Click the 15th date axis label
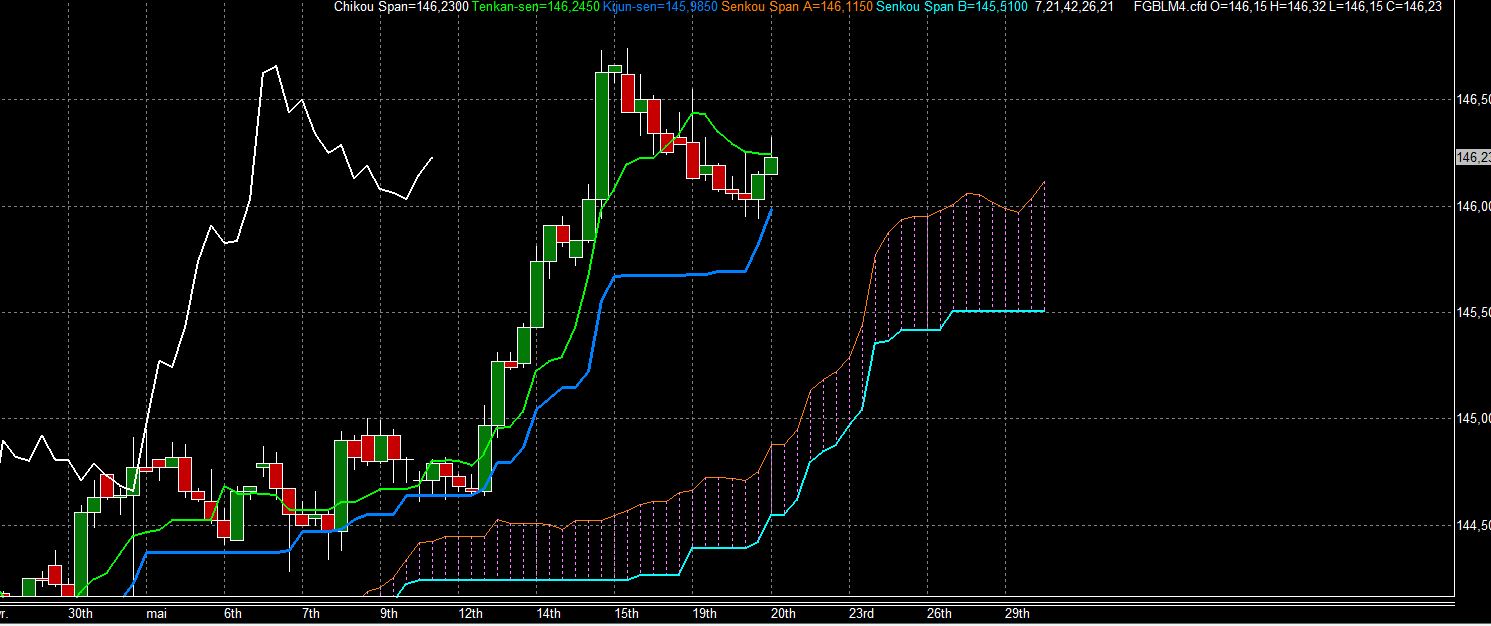This screenshot has width=1491, height=626. 627,613
